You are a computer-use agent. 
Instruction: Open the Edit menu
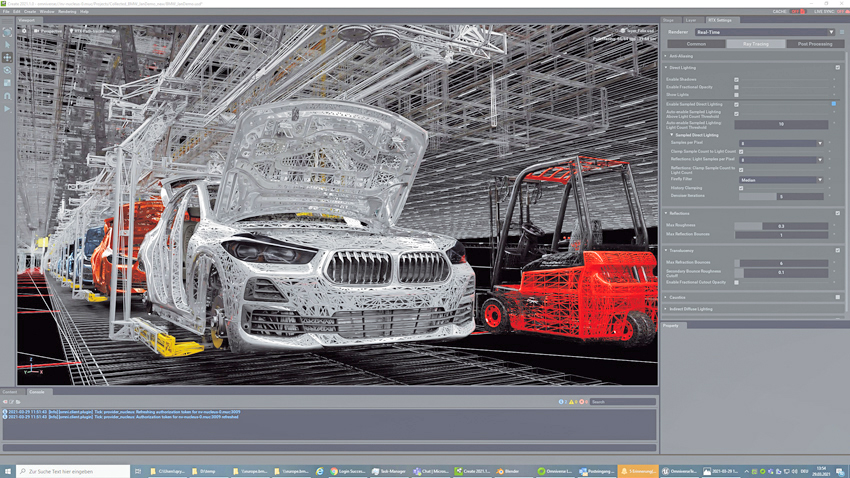[17, 11]
